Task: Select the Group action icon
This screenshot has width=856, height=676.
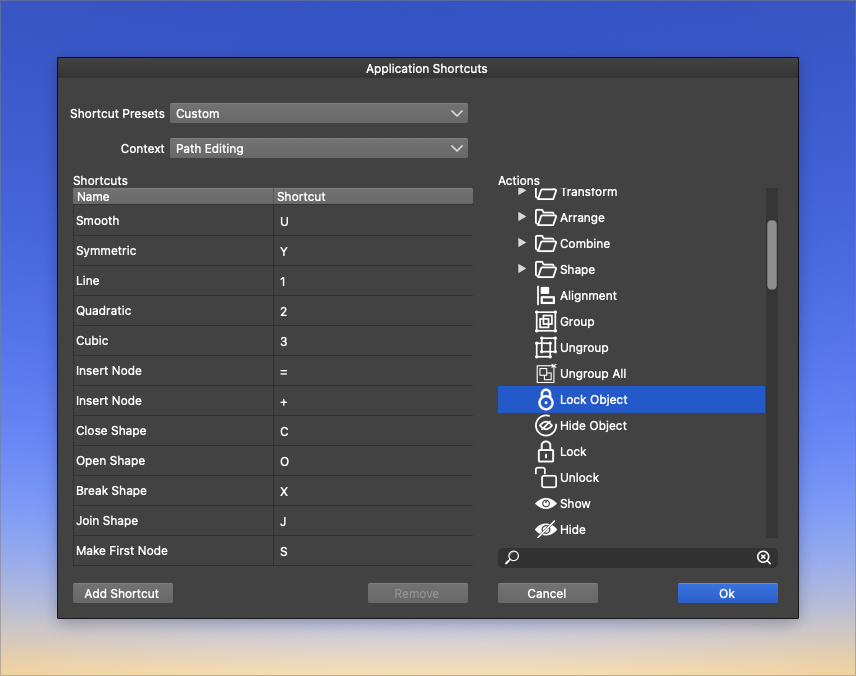Action: (x=545, y=322)
